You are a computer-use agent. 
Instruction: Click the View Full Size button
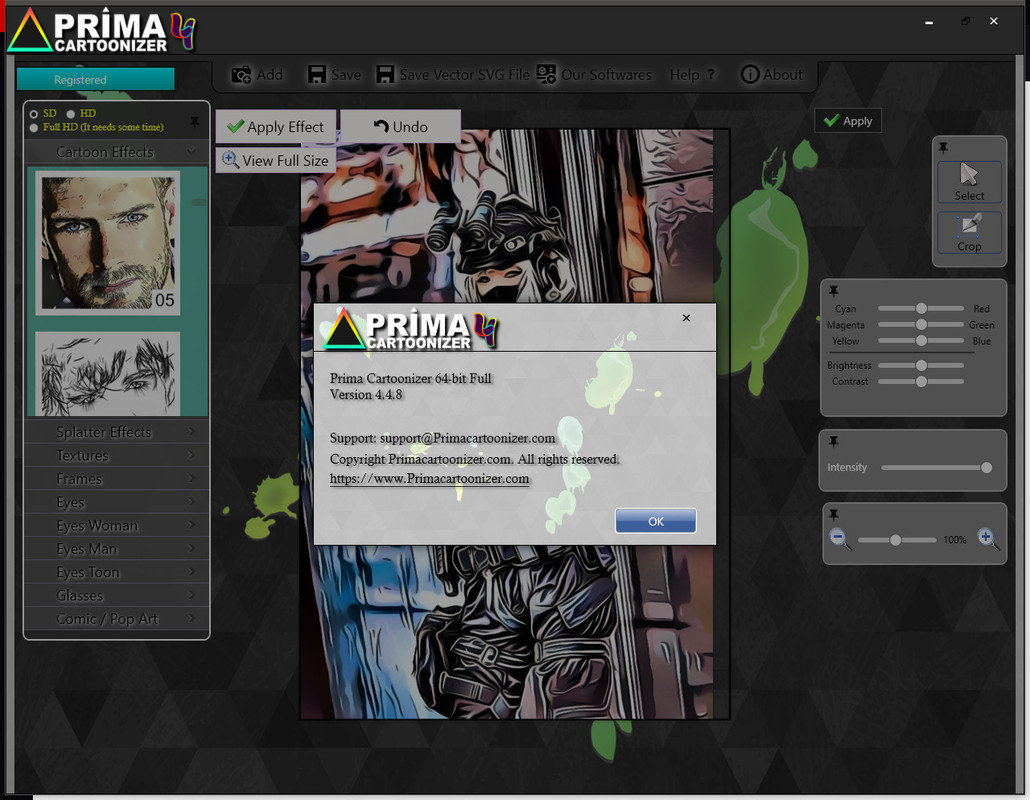pos(276,160)
